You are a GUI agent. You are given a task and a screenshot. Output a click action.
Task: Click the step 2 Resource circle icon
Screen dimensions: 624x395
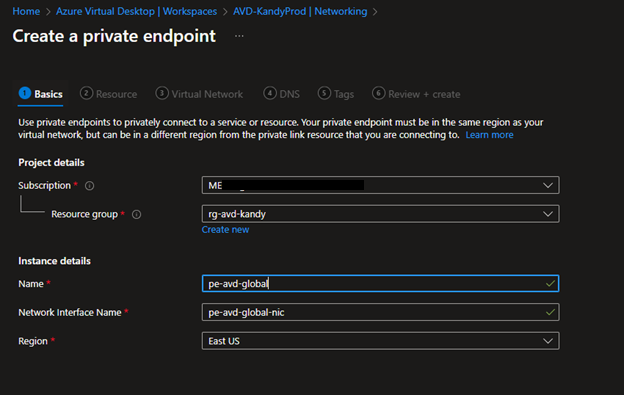tap(86, 93)
